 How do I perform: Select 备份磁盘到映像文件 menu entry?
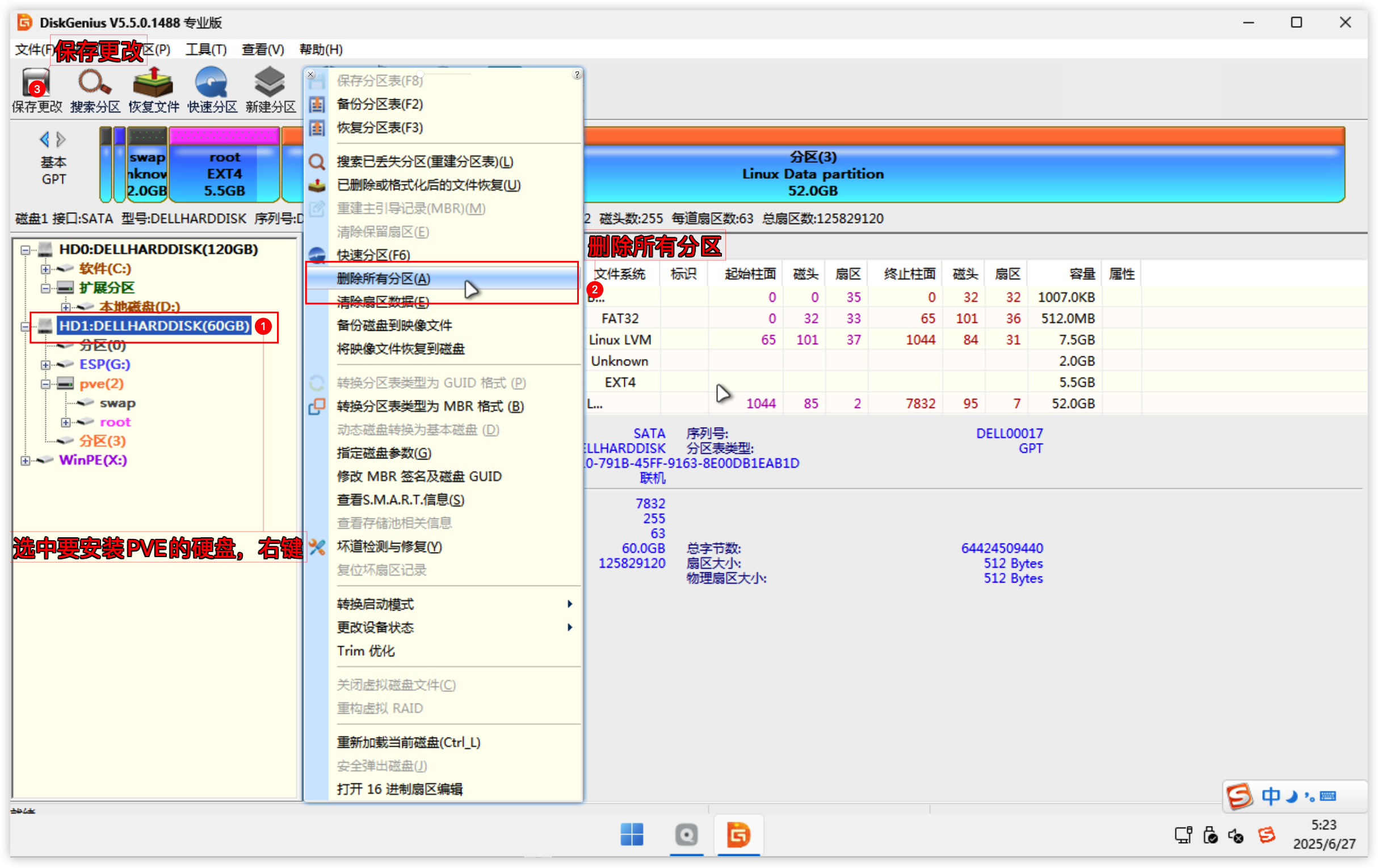point(455,326)
